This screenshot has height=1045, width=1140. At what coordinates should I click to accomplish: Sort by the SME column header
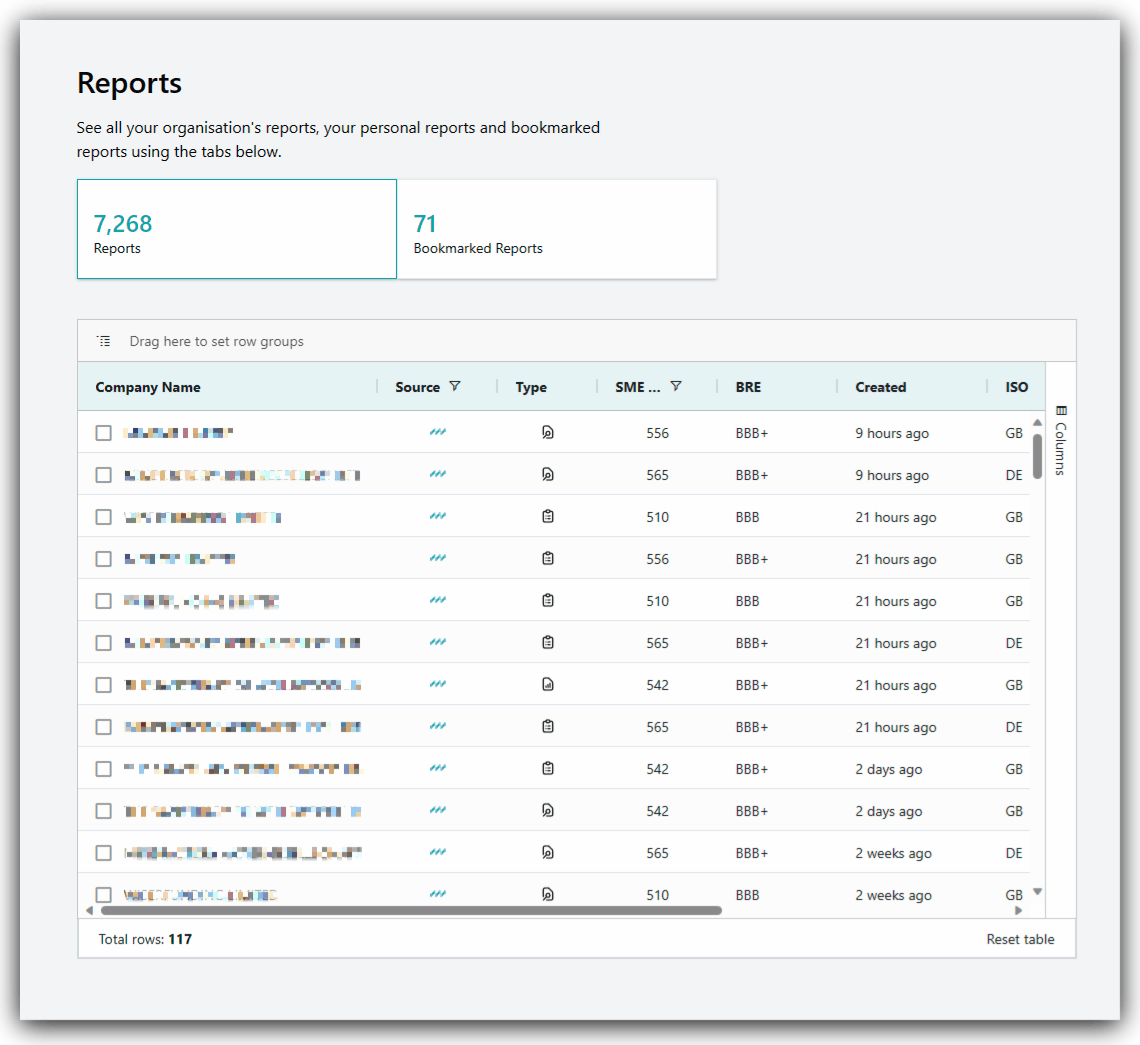[638, 387]
